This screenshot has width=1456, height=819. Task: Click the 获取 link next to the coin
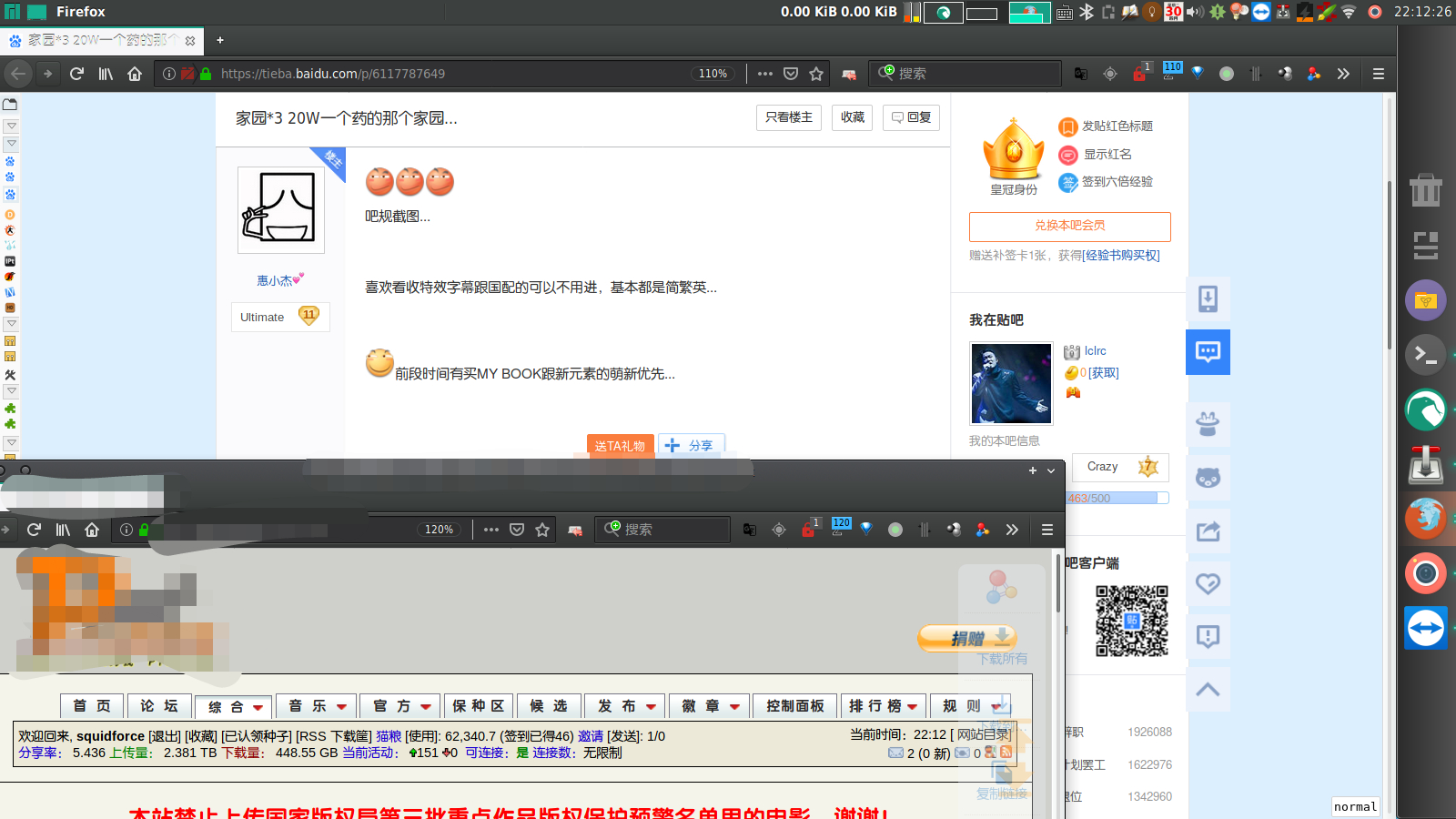1104,373
